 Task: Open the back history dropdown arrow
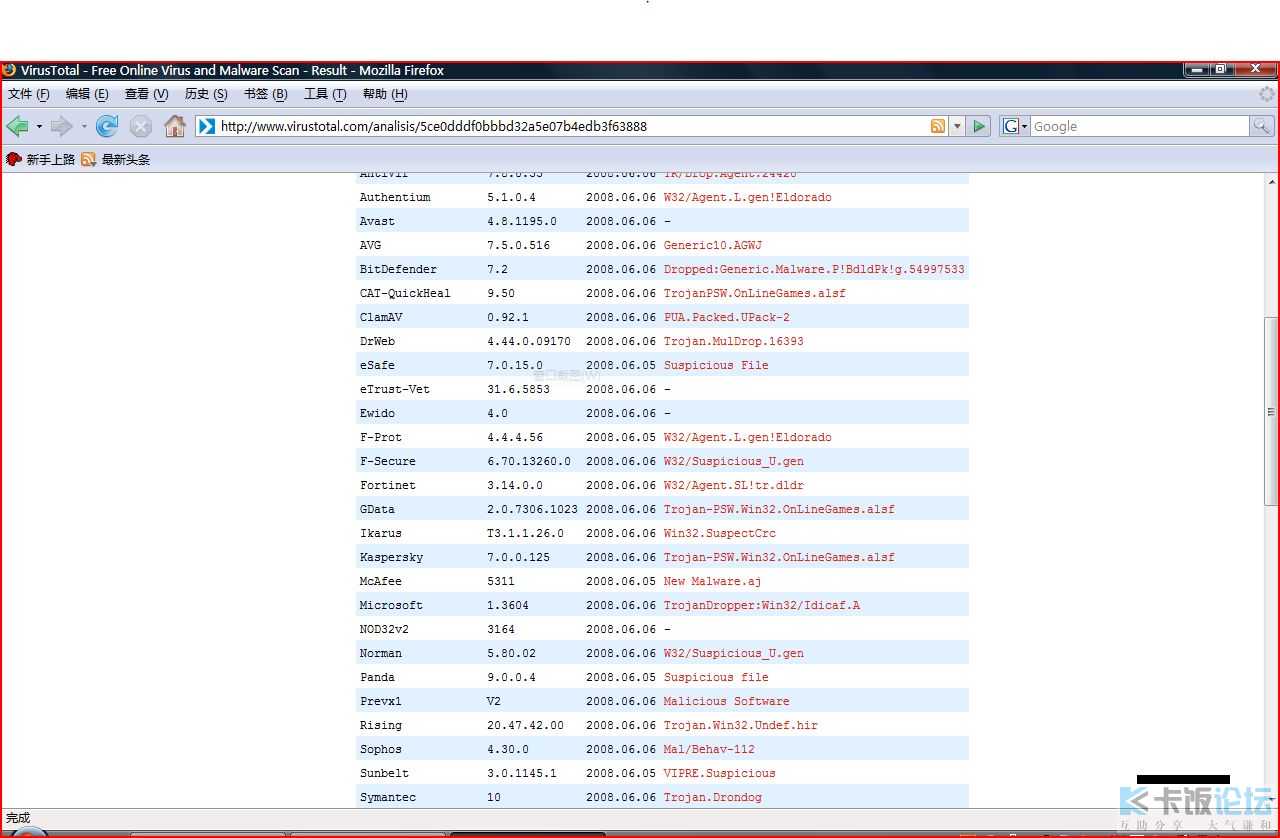(x=39, y=127)
